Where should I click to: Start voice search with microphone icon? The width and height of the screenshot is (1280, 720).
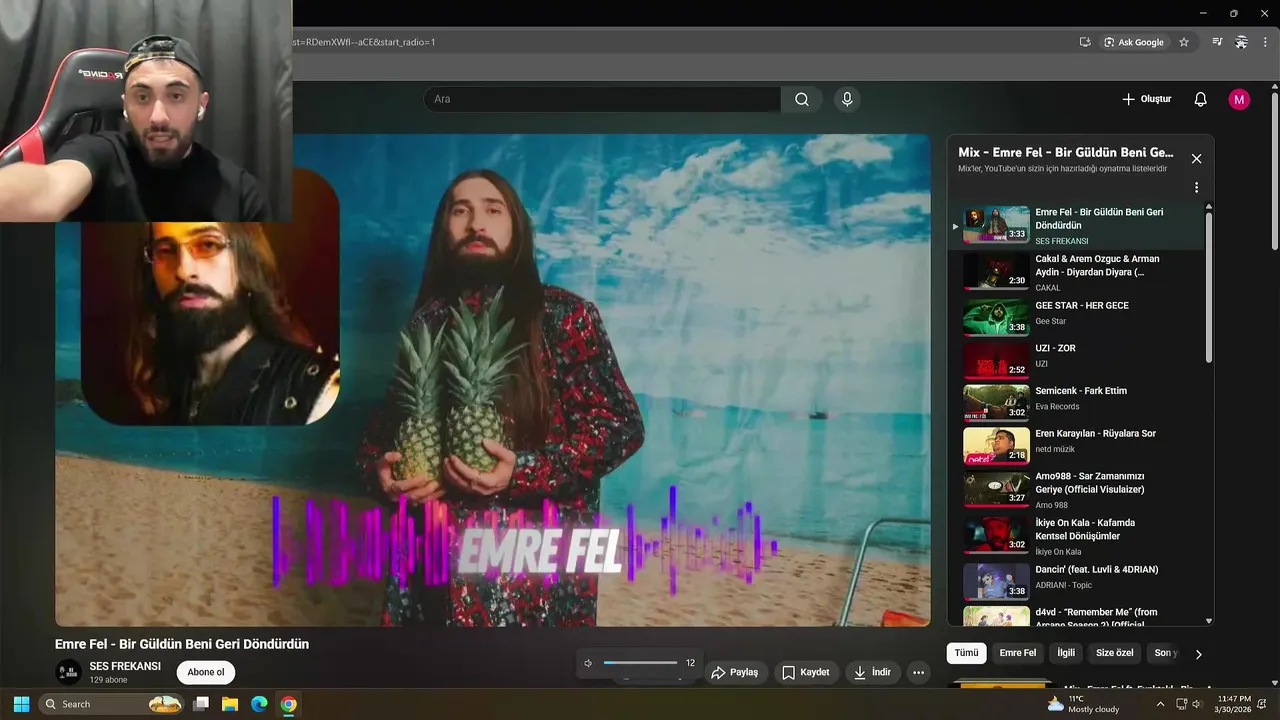847,99
